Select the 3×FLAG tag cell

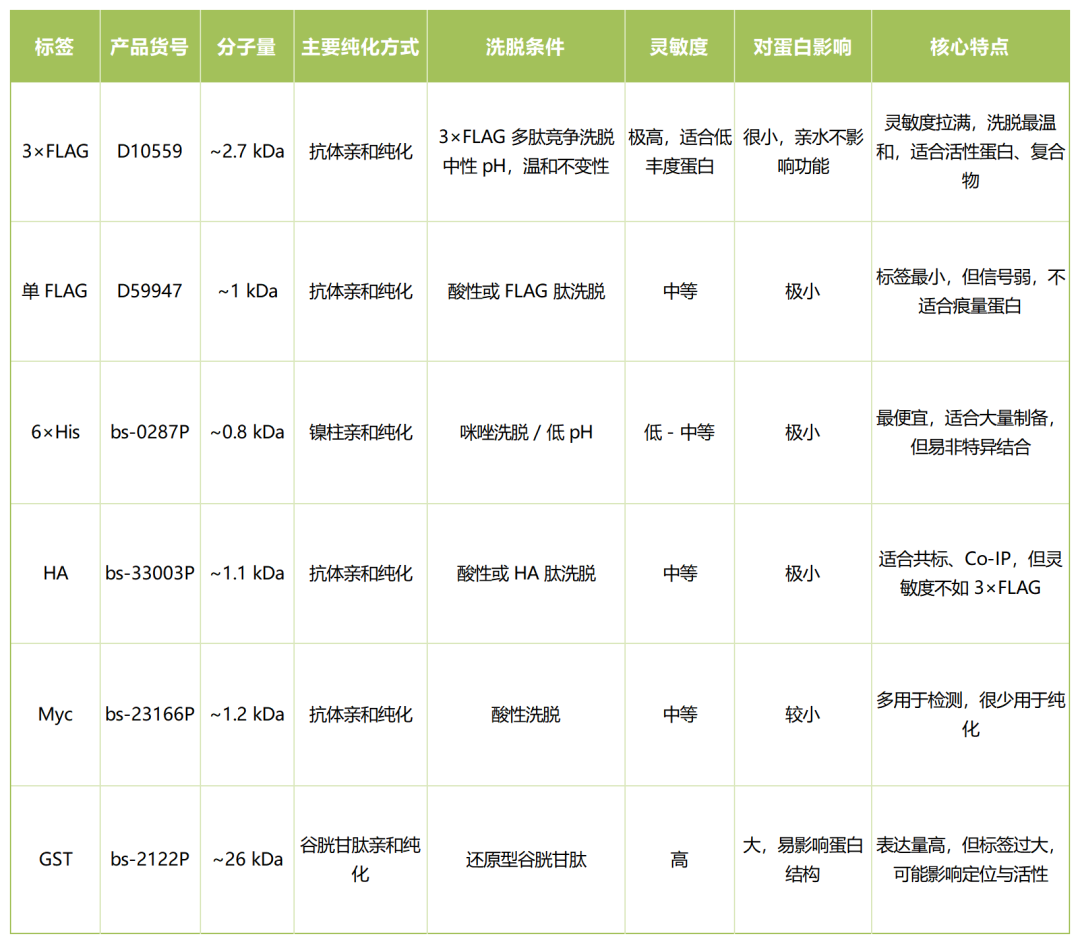55,151
